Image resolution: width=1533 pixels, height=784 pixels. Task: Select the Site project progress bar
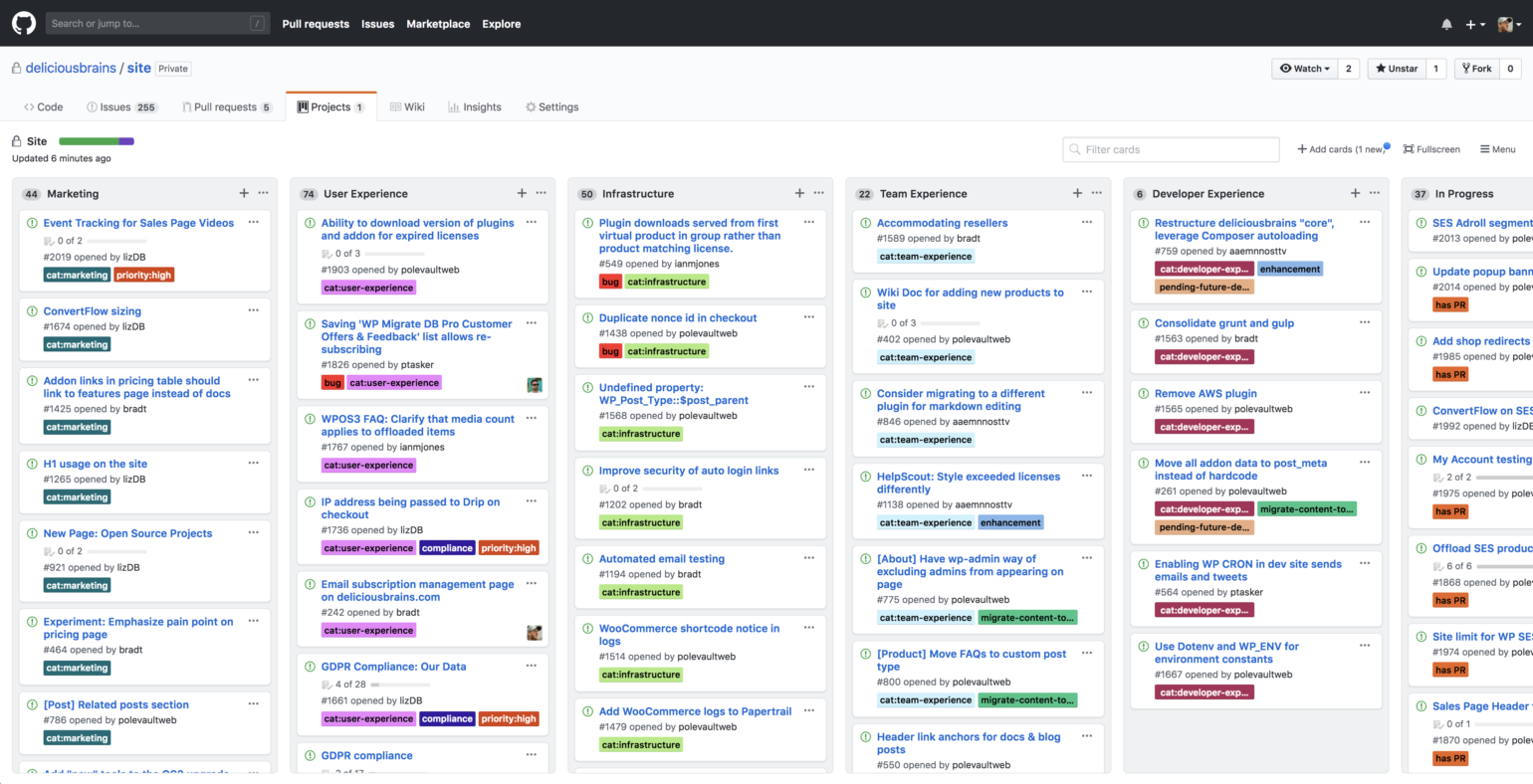point(97,141)
